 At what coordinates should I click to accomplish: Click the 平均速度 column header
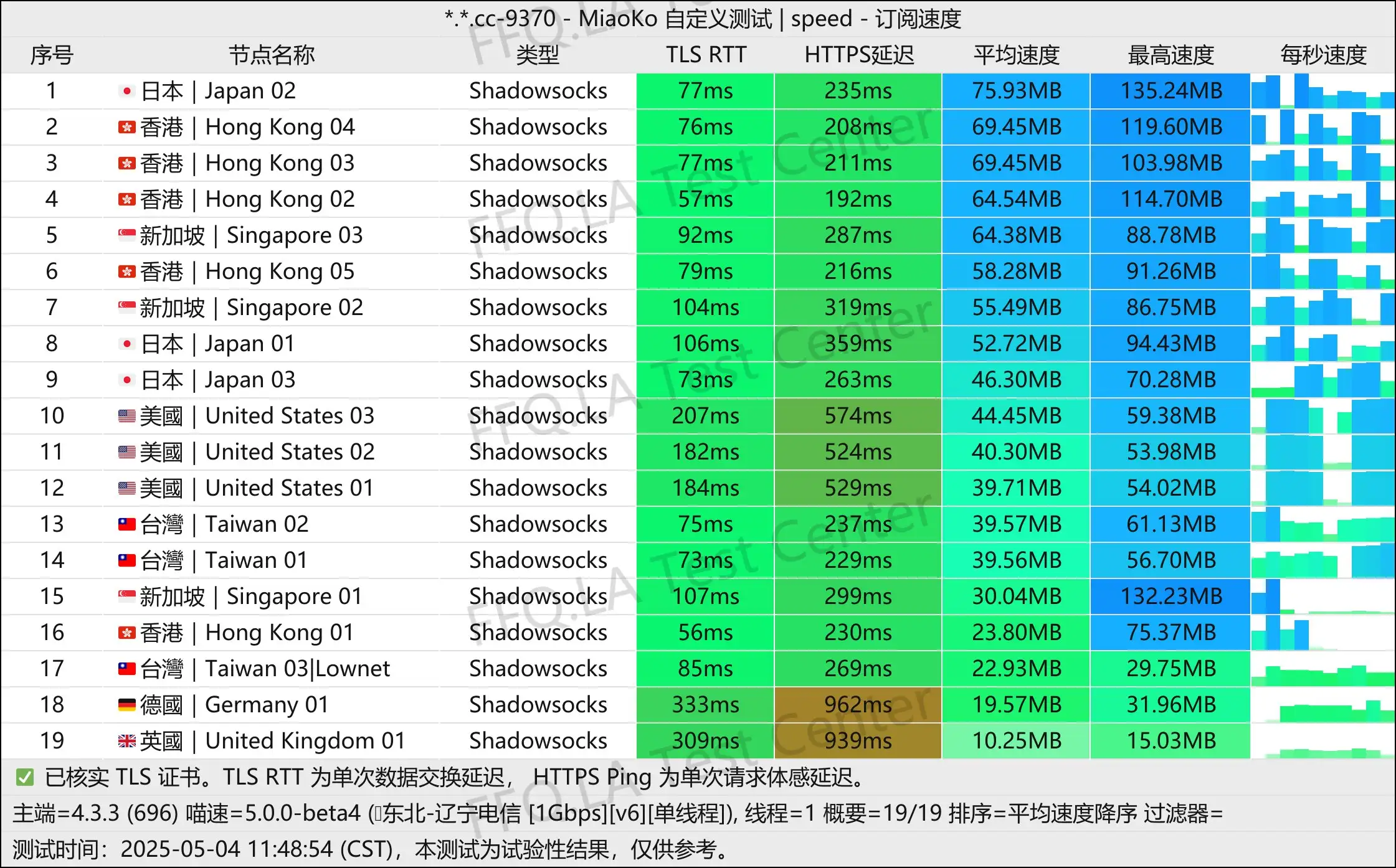tap(1017, 55)
